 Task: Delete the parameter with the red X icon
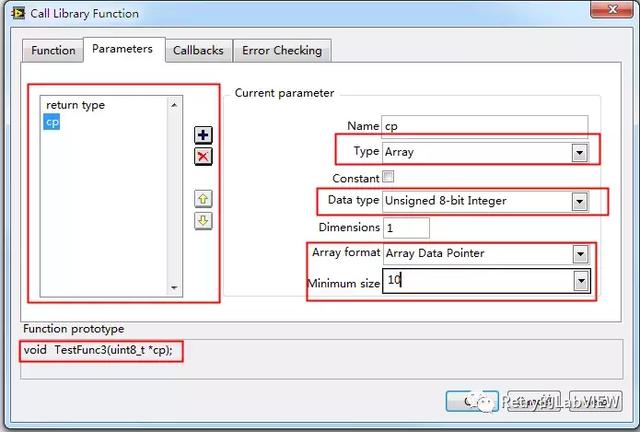click(203, 156)
